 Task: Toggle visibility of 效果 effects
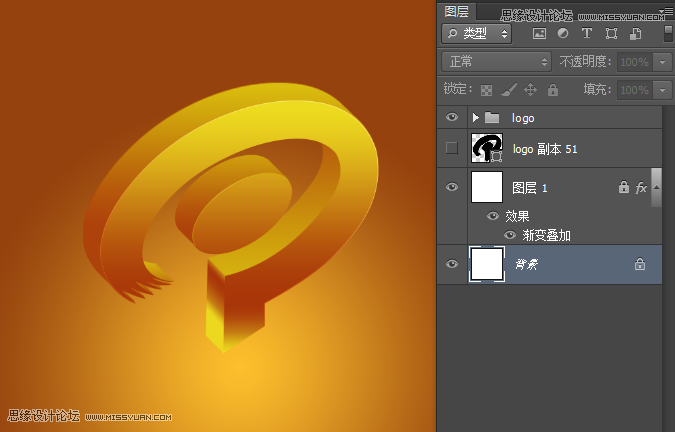point(492,216)
